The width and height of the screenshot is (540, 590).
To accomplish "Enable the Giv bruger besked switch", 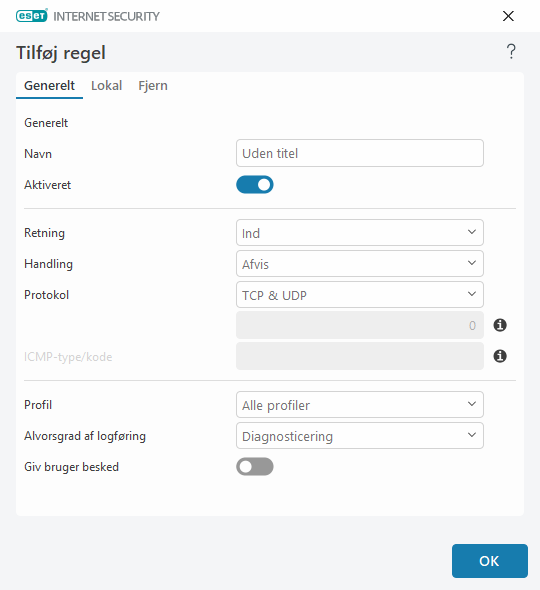I will [255, 467].
